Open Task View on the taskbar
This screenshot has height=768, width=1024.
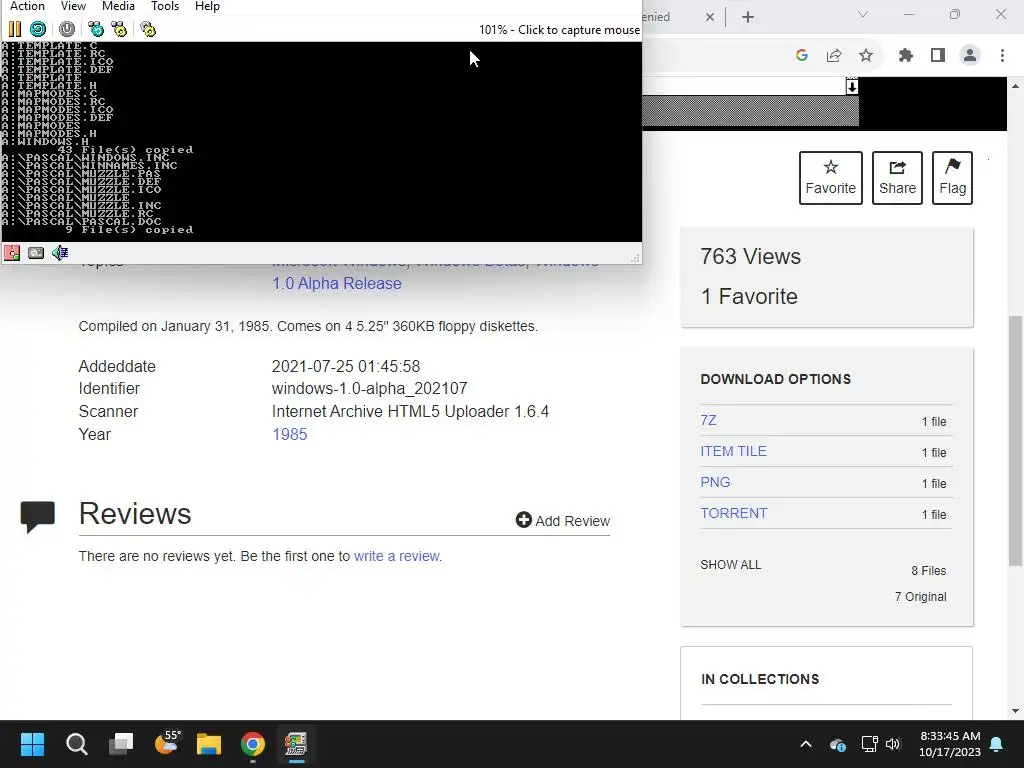tap(121, 744)
